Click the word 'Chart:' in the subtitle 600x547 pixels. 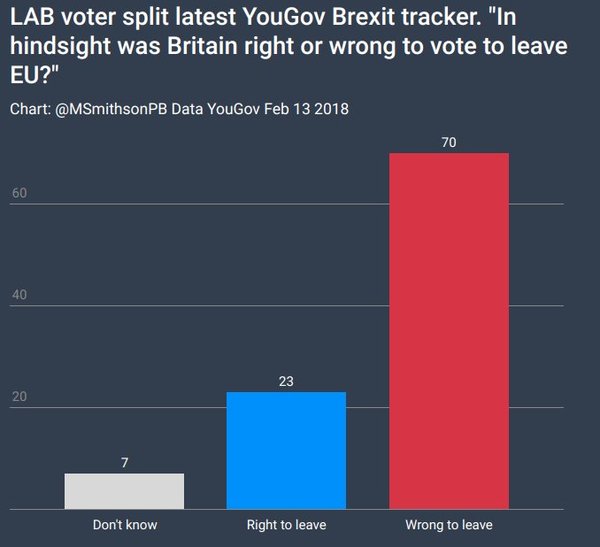pyautogui.click(x=30, y=108)
